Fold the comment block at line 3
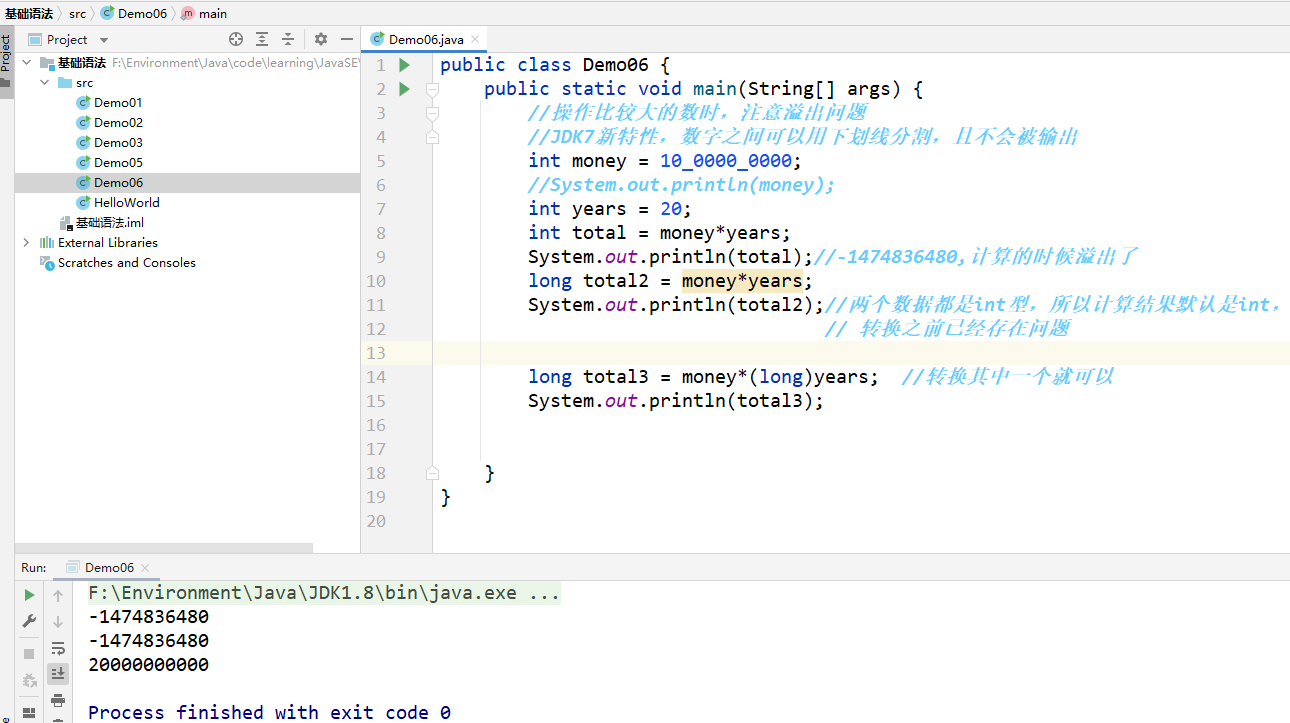Image resolution: width=1290 pixels, height=723 pixels. click(432, 113)
